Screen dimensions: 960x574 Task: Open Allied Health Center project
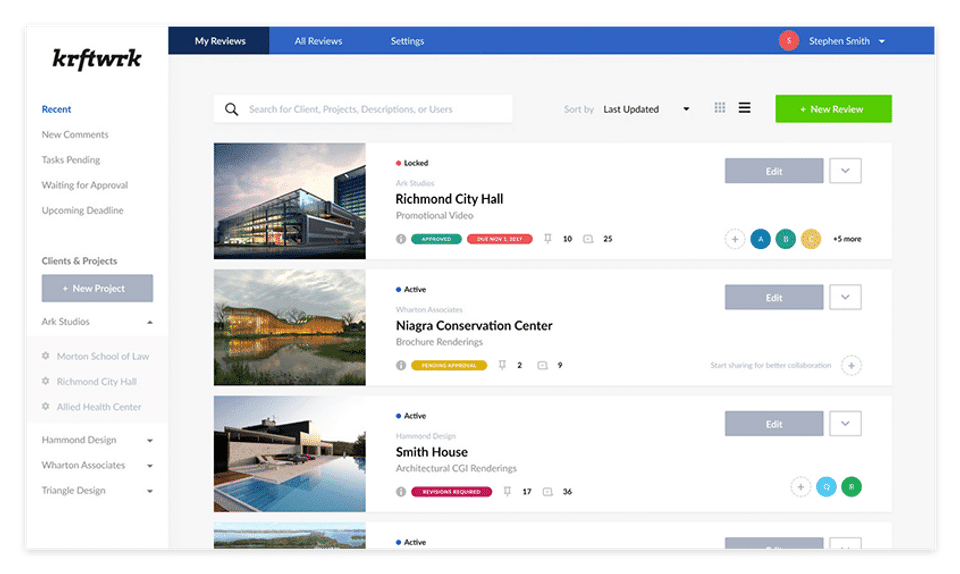pyautogui.click(x=99, y=406)
